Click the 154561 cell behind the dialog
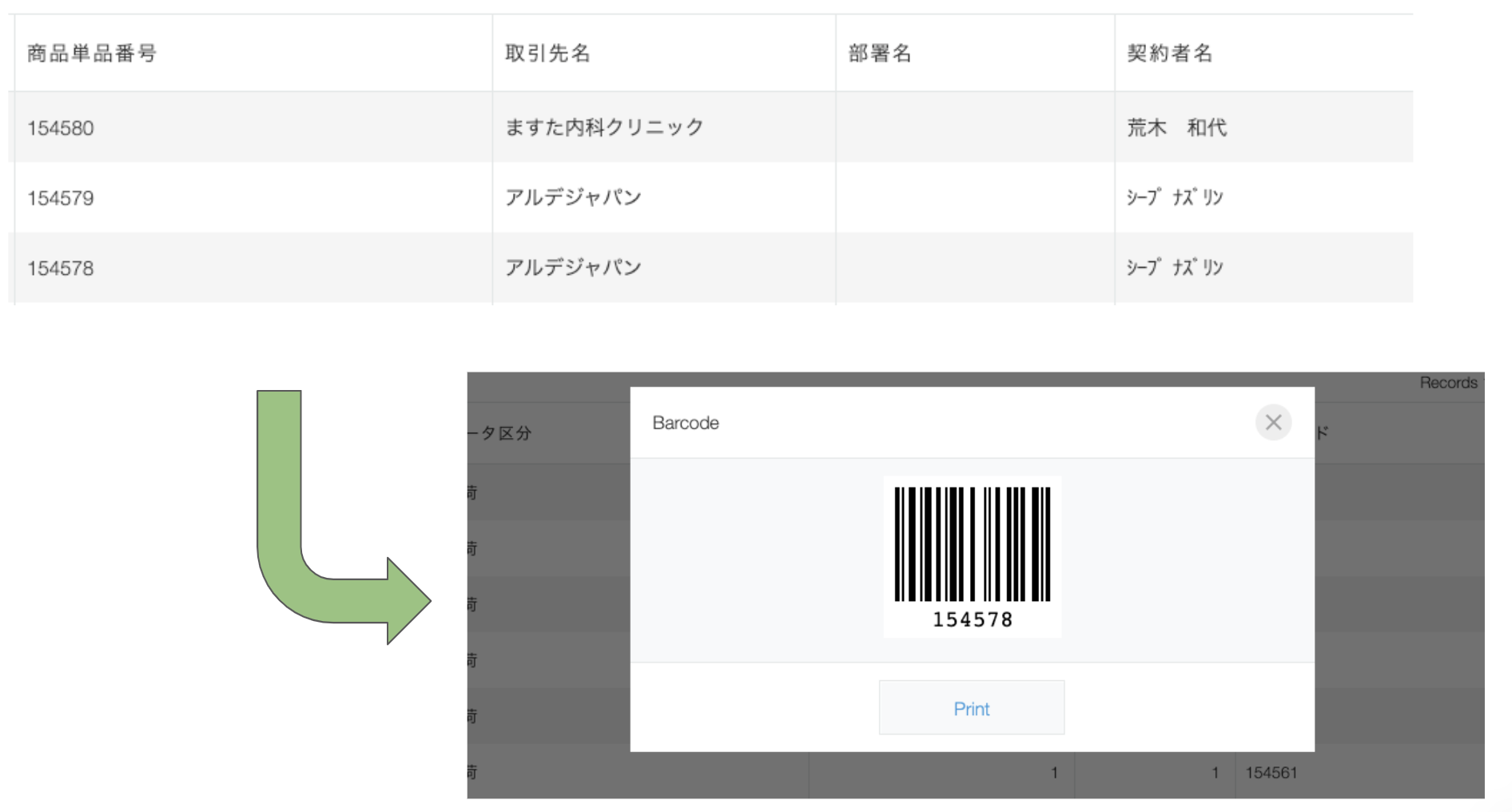 1271,773
